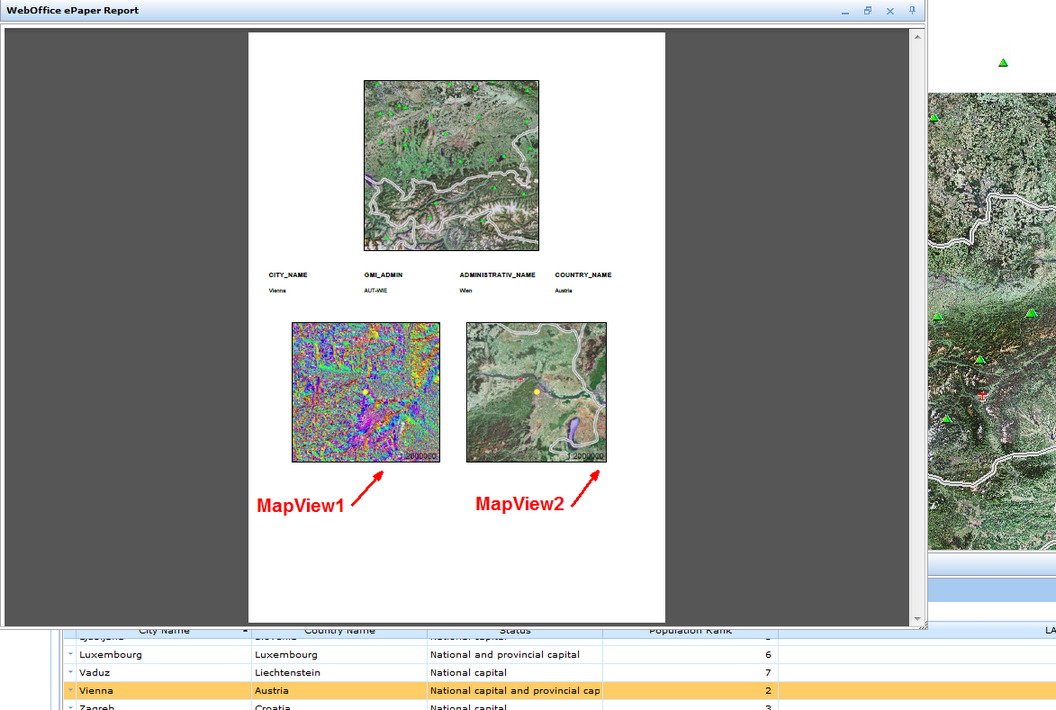Click the MapView1 thumbnail in the report
The width and height of the screenshot is (1056, 710).
(x=365, y=392)
